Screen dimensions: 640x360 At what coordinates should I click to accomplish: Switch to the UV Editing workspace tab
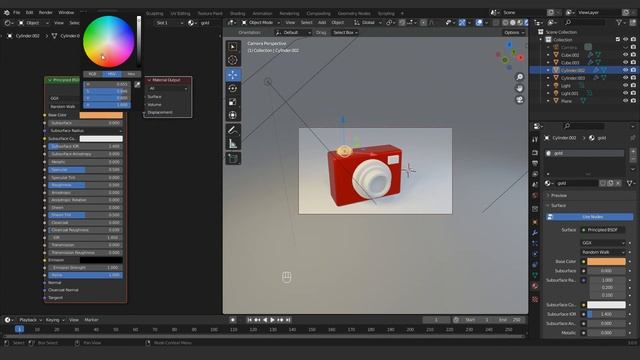coord(180,13)
